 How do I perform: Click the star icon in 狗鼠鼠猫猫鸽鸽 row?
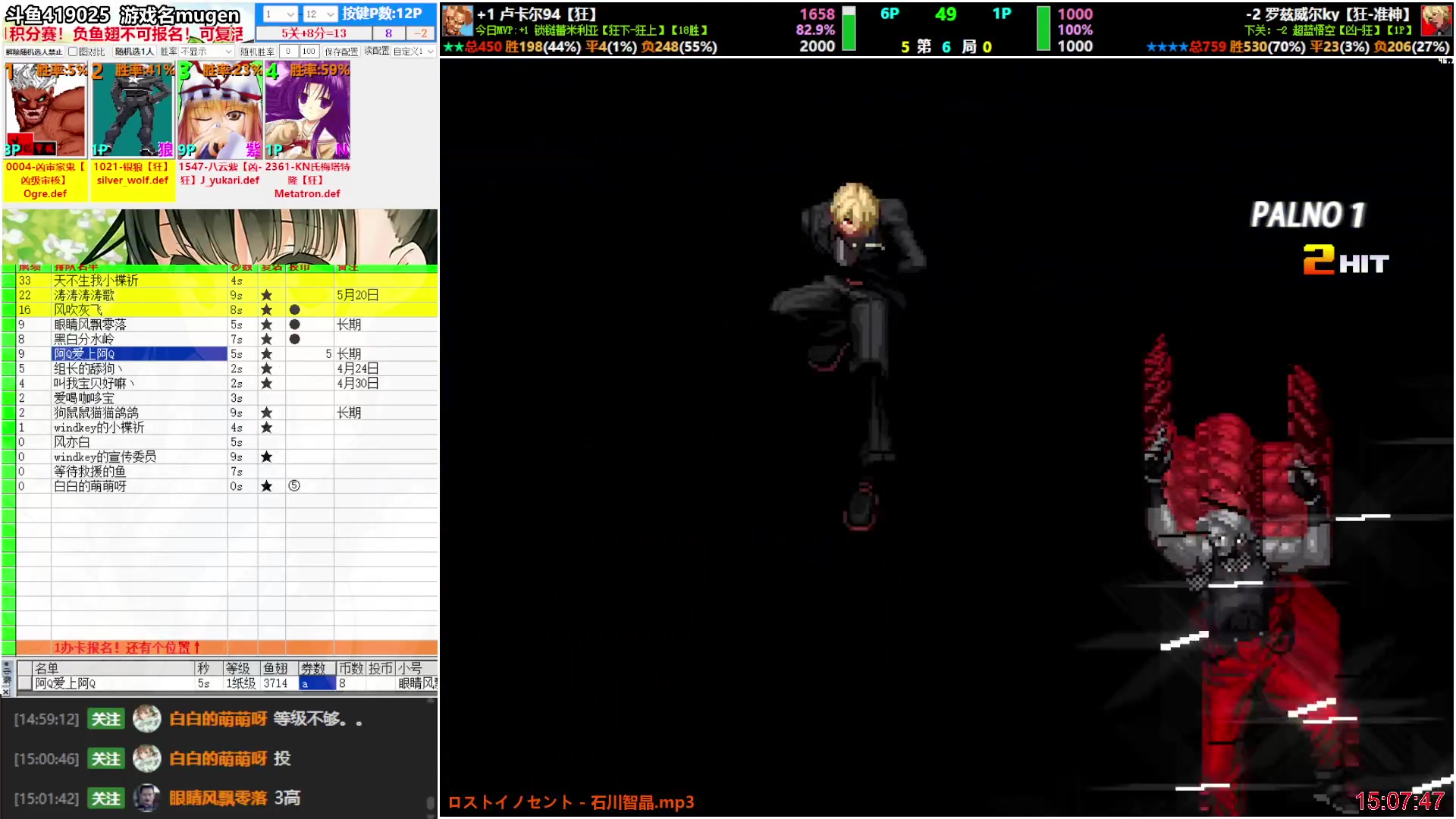[266, 413]
